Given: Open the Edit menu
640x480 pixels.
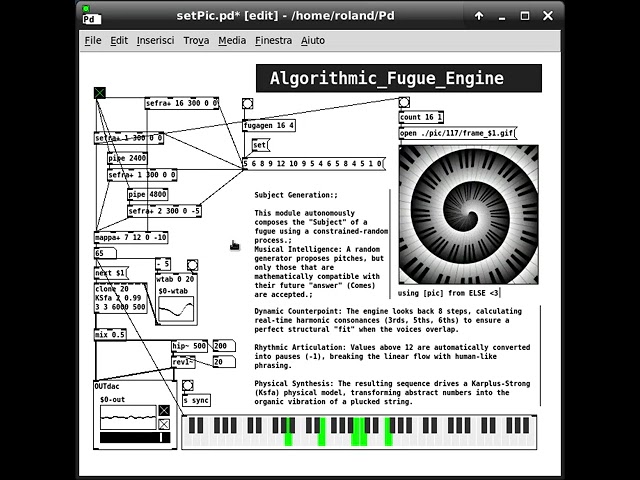Looking at the screenshot, I should (119, 40).
